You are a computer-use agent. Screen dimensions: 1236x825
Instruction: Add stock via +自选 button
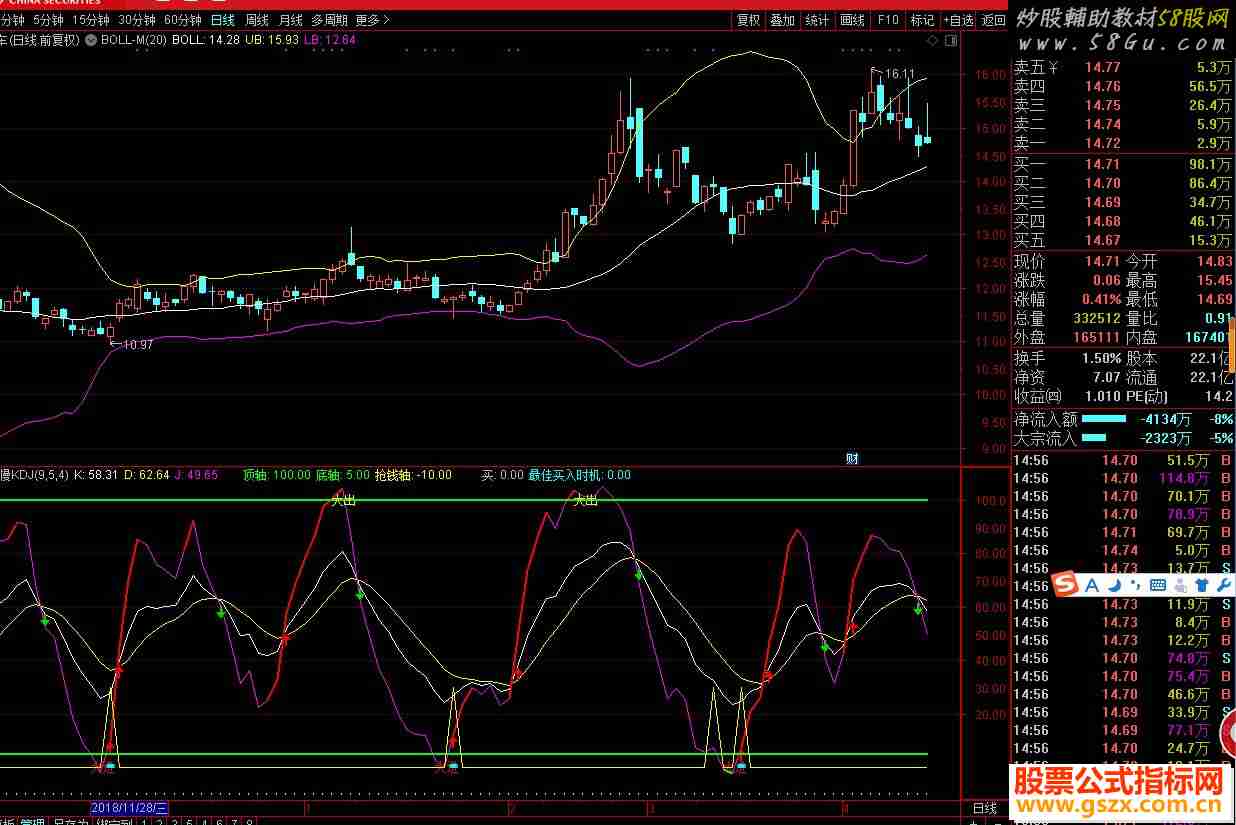(958, 19)
